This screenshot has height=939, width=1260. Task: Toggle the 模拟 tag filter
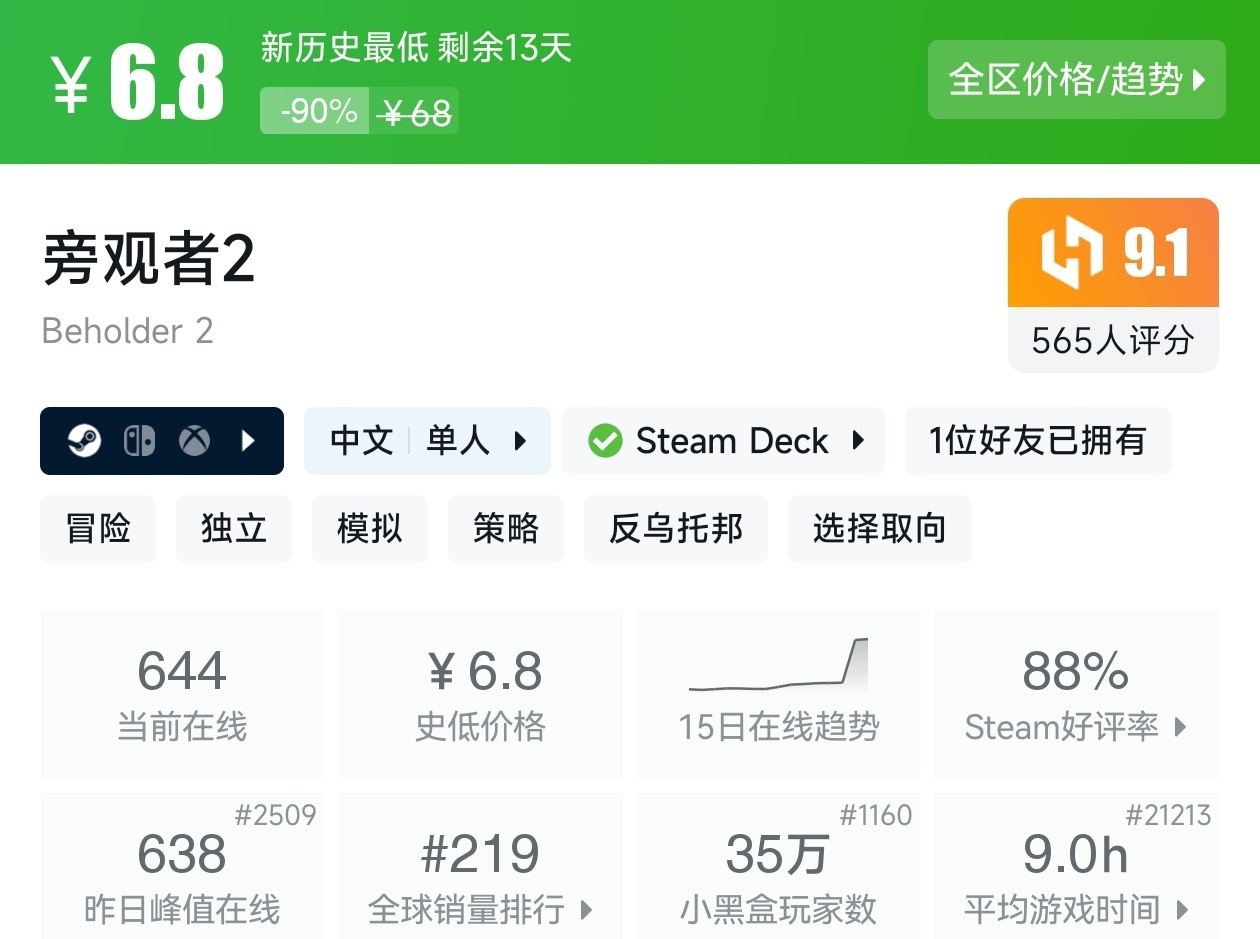[370, 529]
